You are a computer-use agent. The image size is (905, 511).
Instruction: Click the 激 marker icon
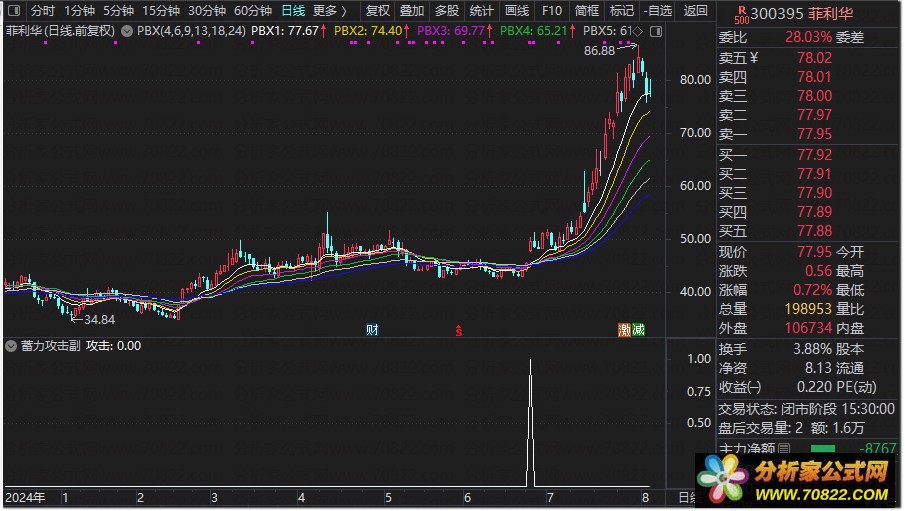(624, 330)
